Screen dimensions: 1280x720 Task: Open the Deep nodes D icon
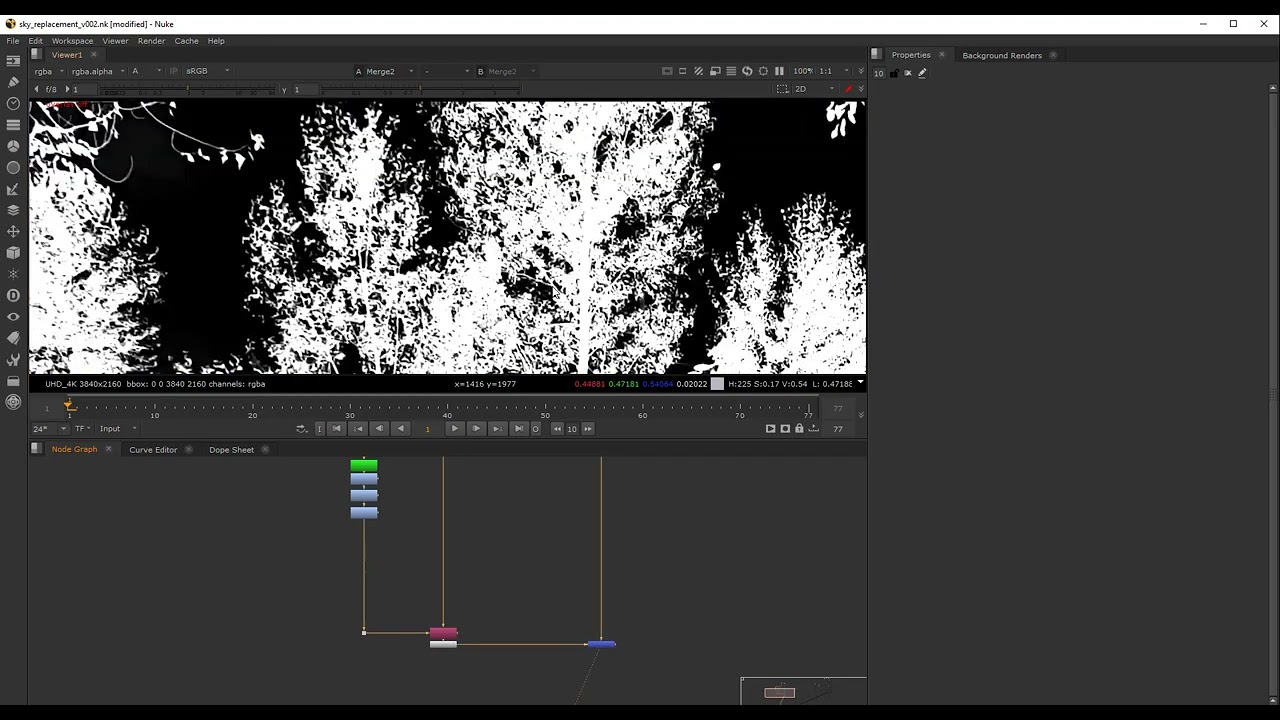[x=13, y=295]
